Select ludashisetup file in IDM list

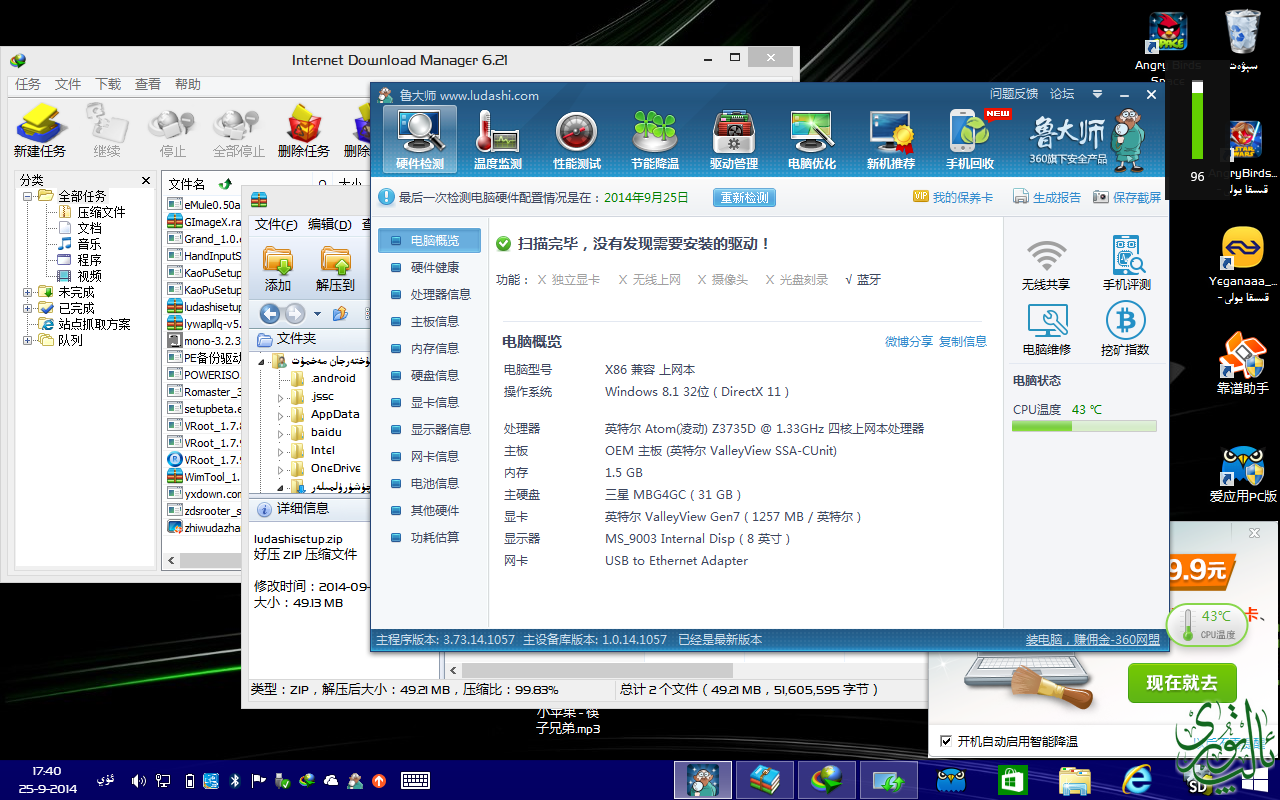(x=205, y=307)
